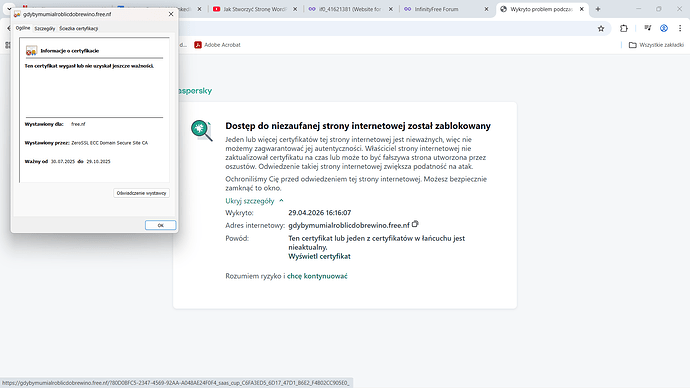Close the Wykryto problem tab
The height and width of the screenshot is (388, 690).
(x=581, y=9)
